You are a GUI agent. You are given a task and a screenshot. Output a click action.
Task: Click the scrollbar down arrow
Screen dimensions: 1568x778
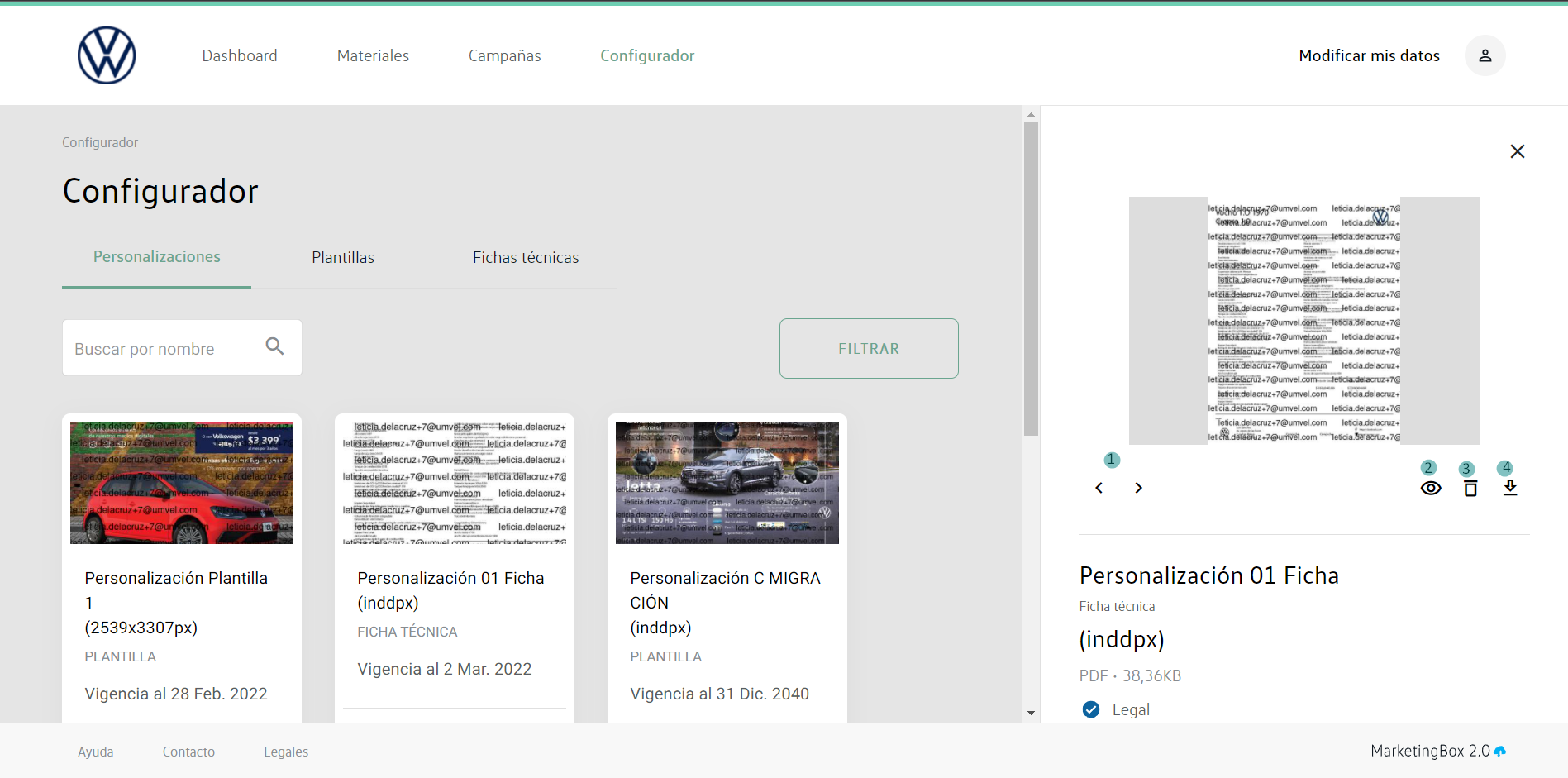pos(1031,713)
